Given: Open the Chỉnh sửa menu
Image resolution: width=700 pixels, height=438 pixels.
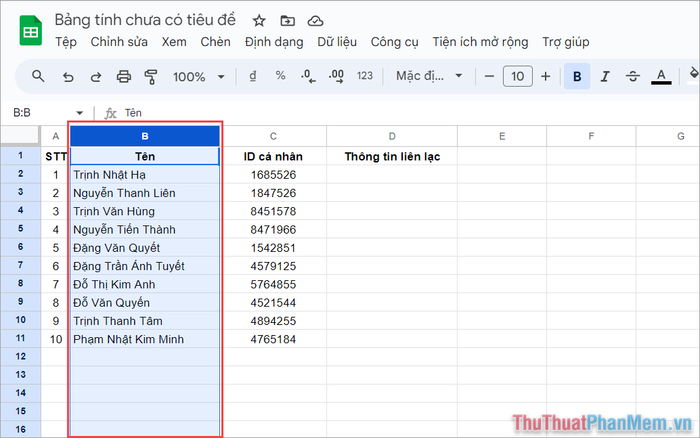Looking at the screenshot, I should 119,42.
